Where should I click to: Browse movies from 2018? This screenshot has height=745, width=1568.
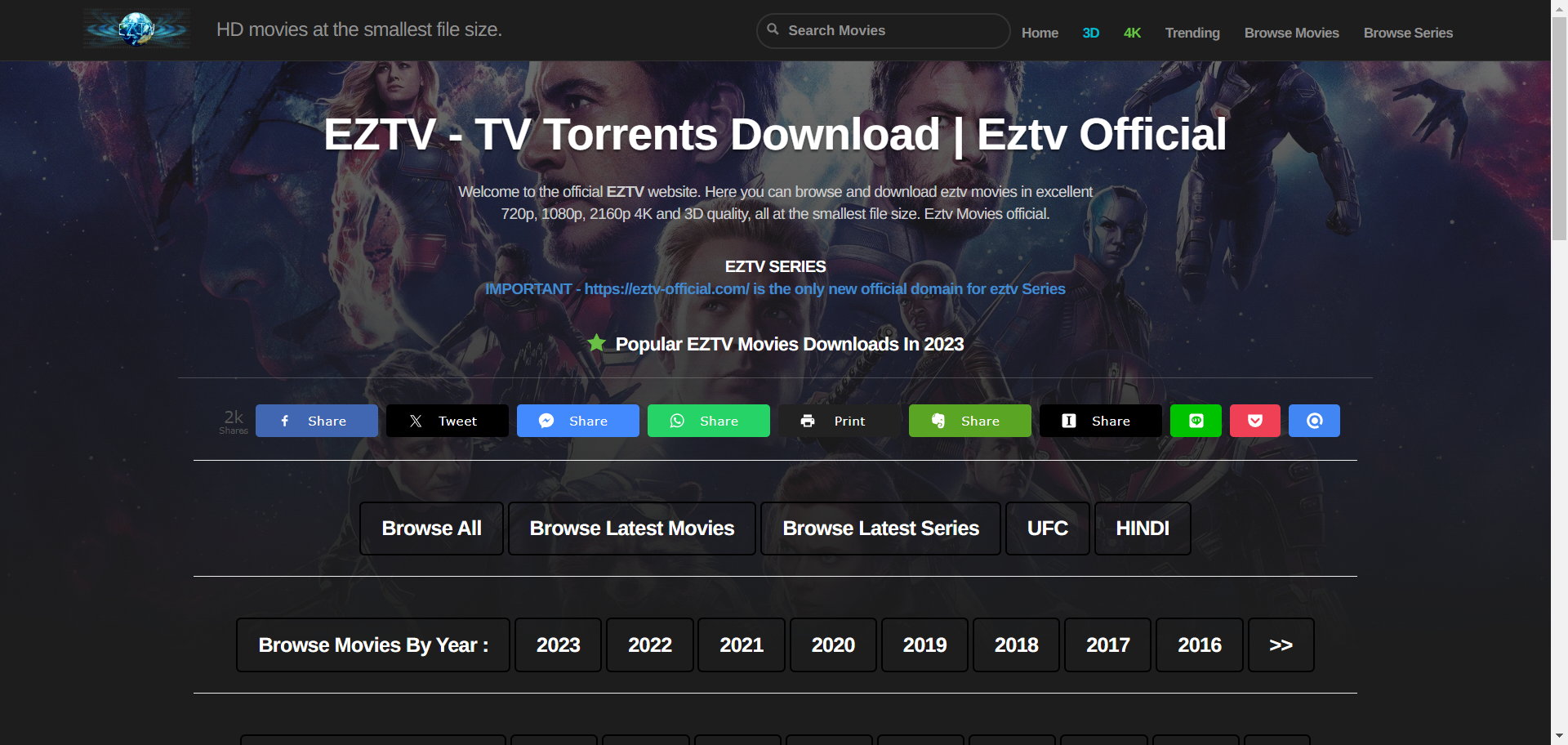1017,645
